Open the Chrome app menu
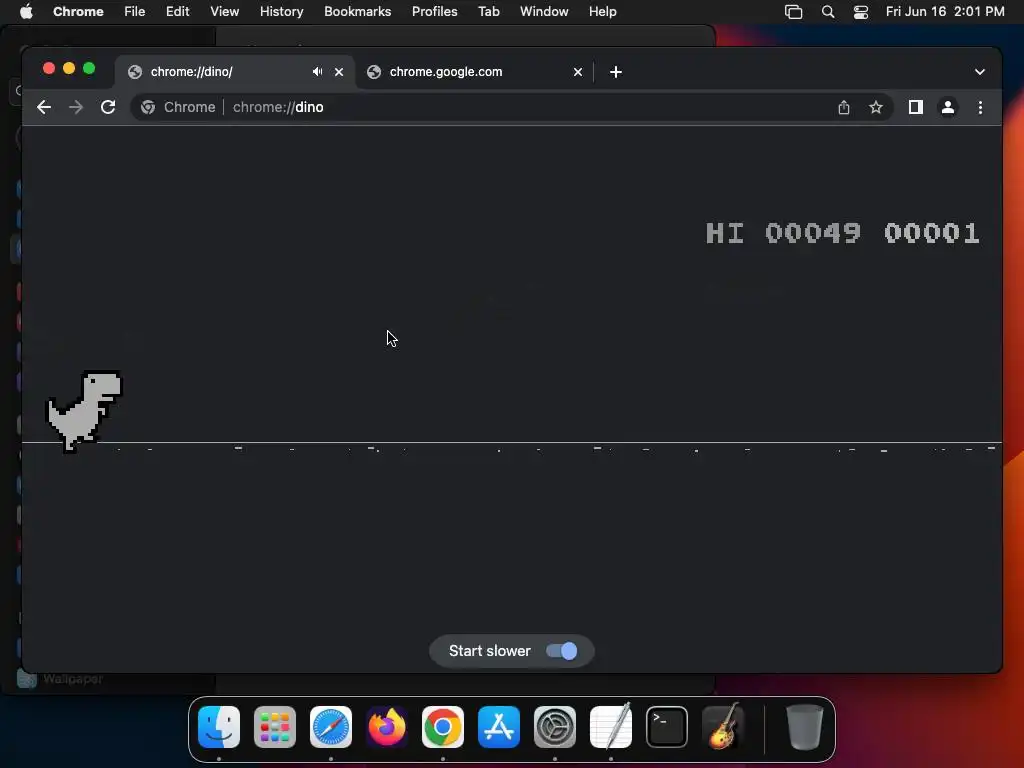The height and width of the screenshot is (768, 1024). pyautogui.click(x=78, y=12)
